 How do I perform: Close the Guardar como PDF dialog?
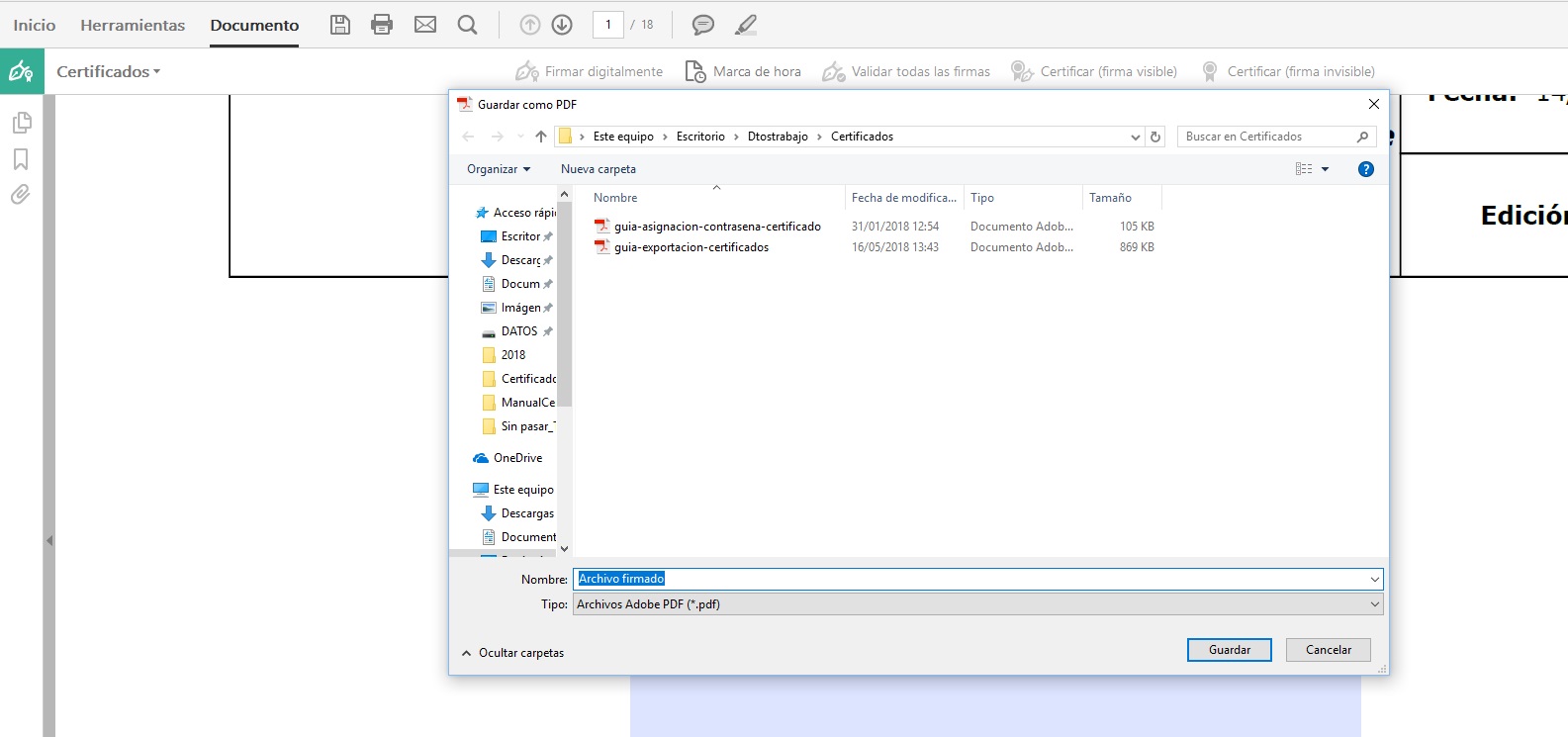[x=1373, y=104]
